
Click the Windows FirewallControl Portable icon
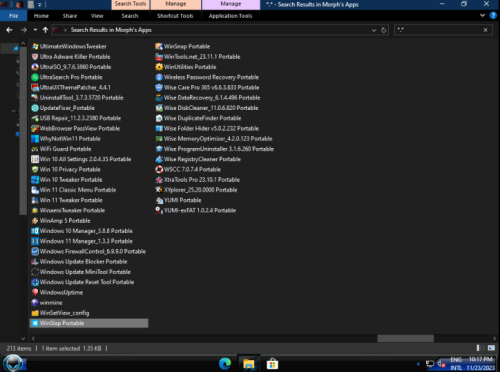(35, 251)
